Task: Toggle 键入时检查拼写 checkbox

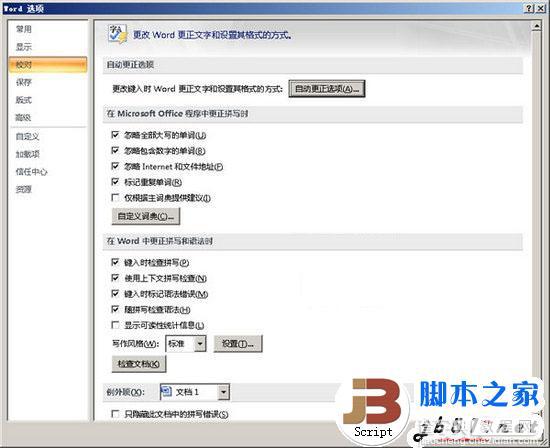Action: 115,262
